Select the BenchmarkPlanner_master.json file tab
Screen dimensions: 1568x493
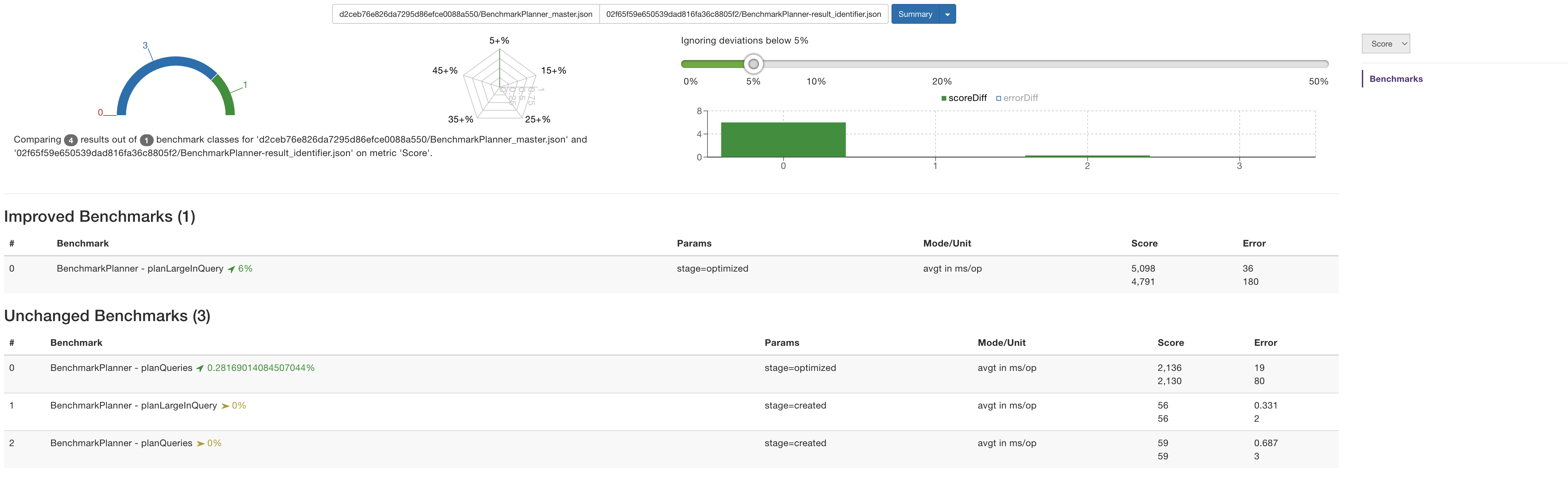[x=466, y=14]
